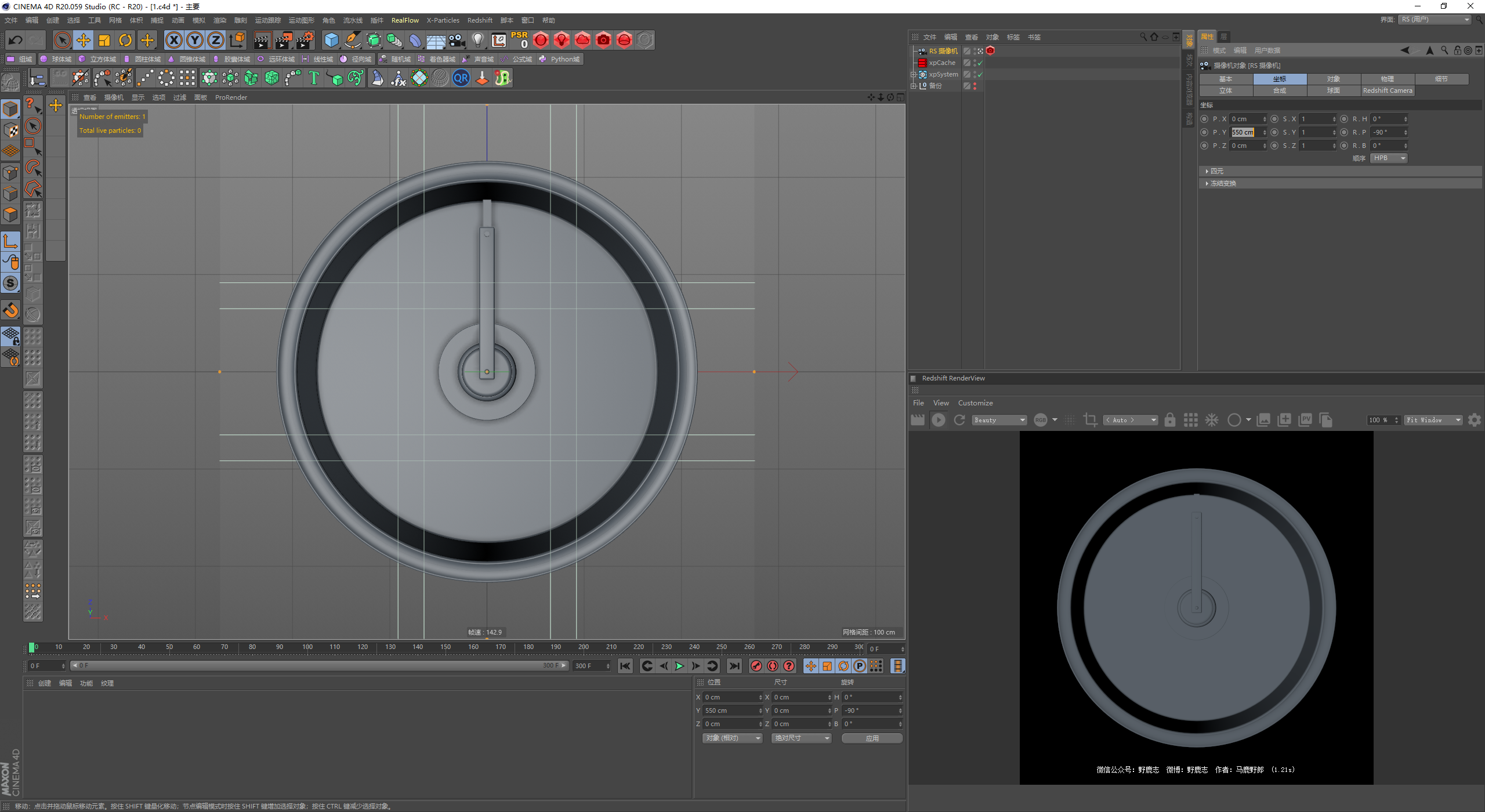Start Redshift RenderView play button
The width and height of the screenshot is (1485, 812).
[x=938, y=420]
